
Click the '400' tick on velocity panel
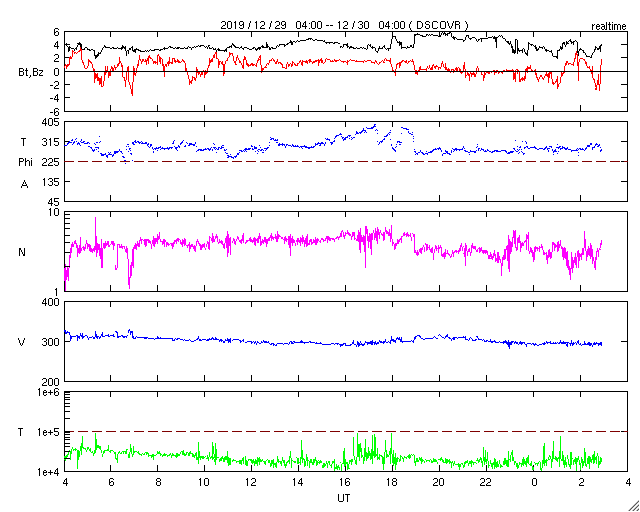tap(52, 302)
